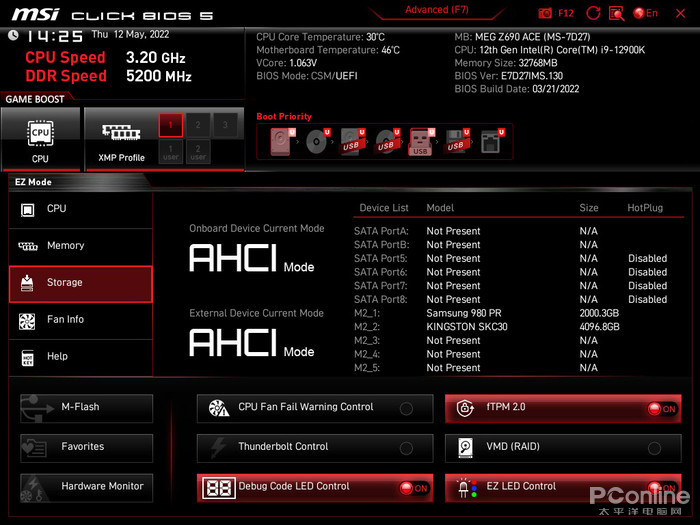Screen dimensions: 700x525
Task: Change language using the En globe icon
Action: pyautogui.click(x=646, y=13)
